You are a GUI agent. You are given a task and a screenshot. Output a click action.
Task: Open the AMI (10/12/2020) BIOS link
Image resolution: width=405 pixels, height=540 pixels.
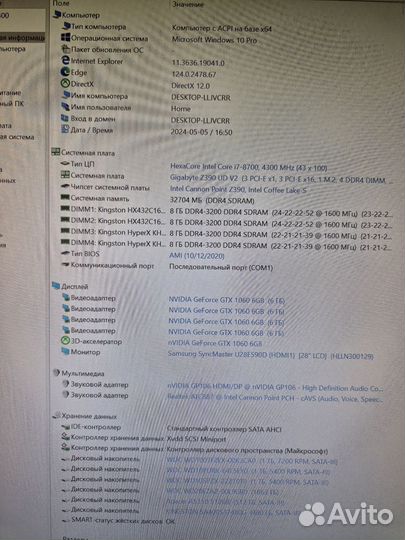(x=197, y=256)
